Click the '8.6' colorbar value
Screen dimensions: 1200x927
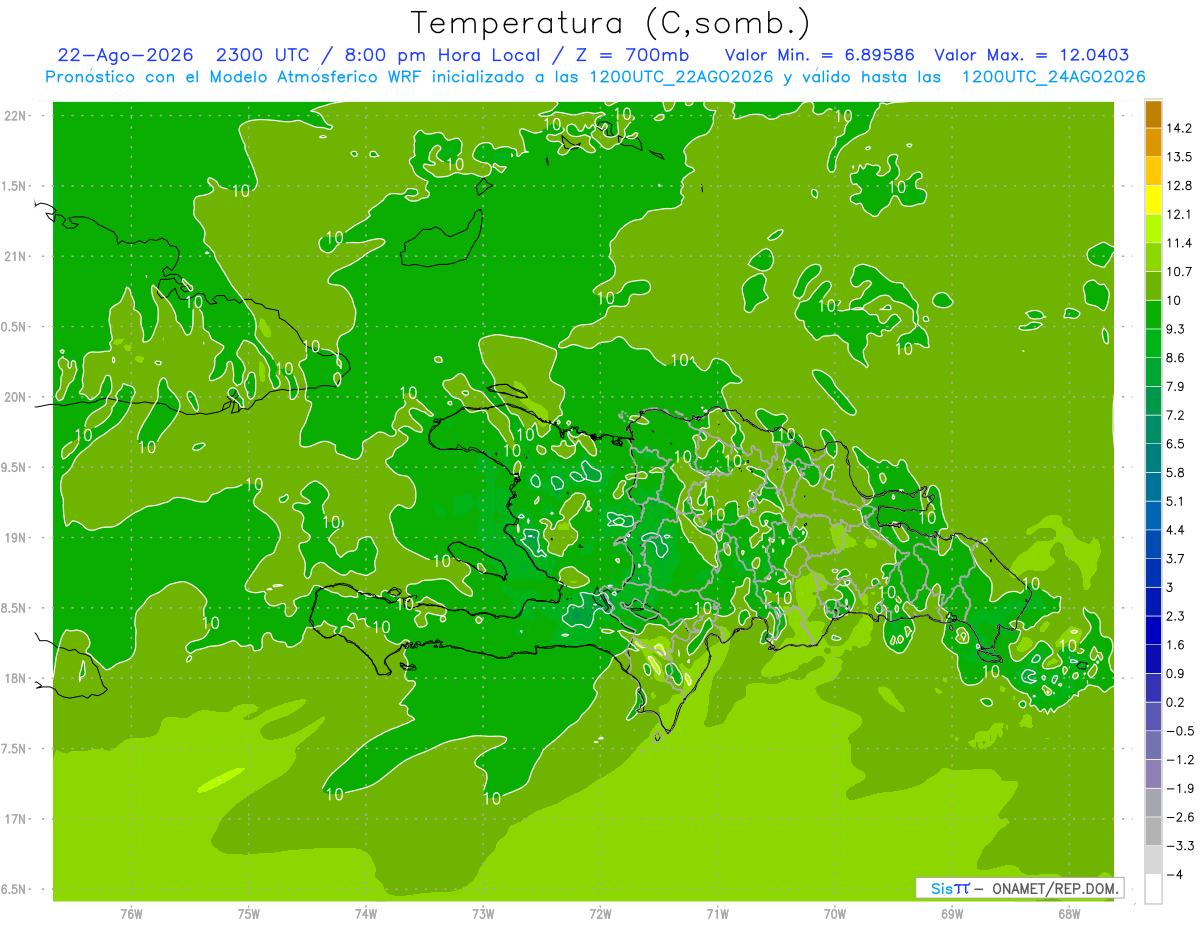[x=1175, y=358]
